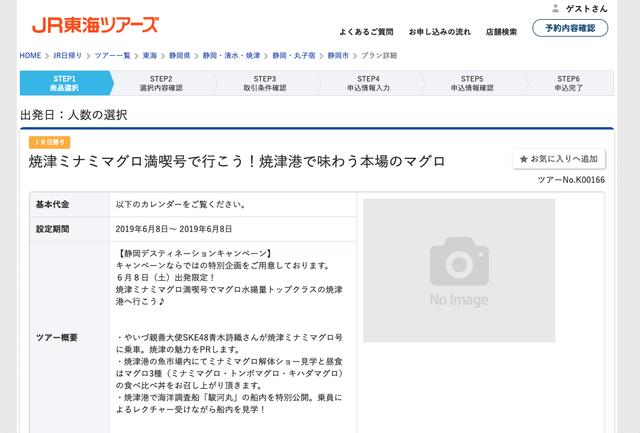Add tour with お気に入りへ追加 button

pyautogui.click(x=559, y=159)
